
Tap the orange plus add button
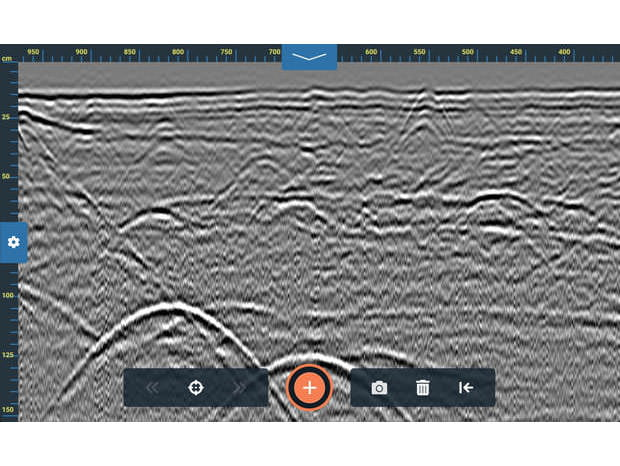(310, 388)
